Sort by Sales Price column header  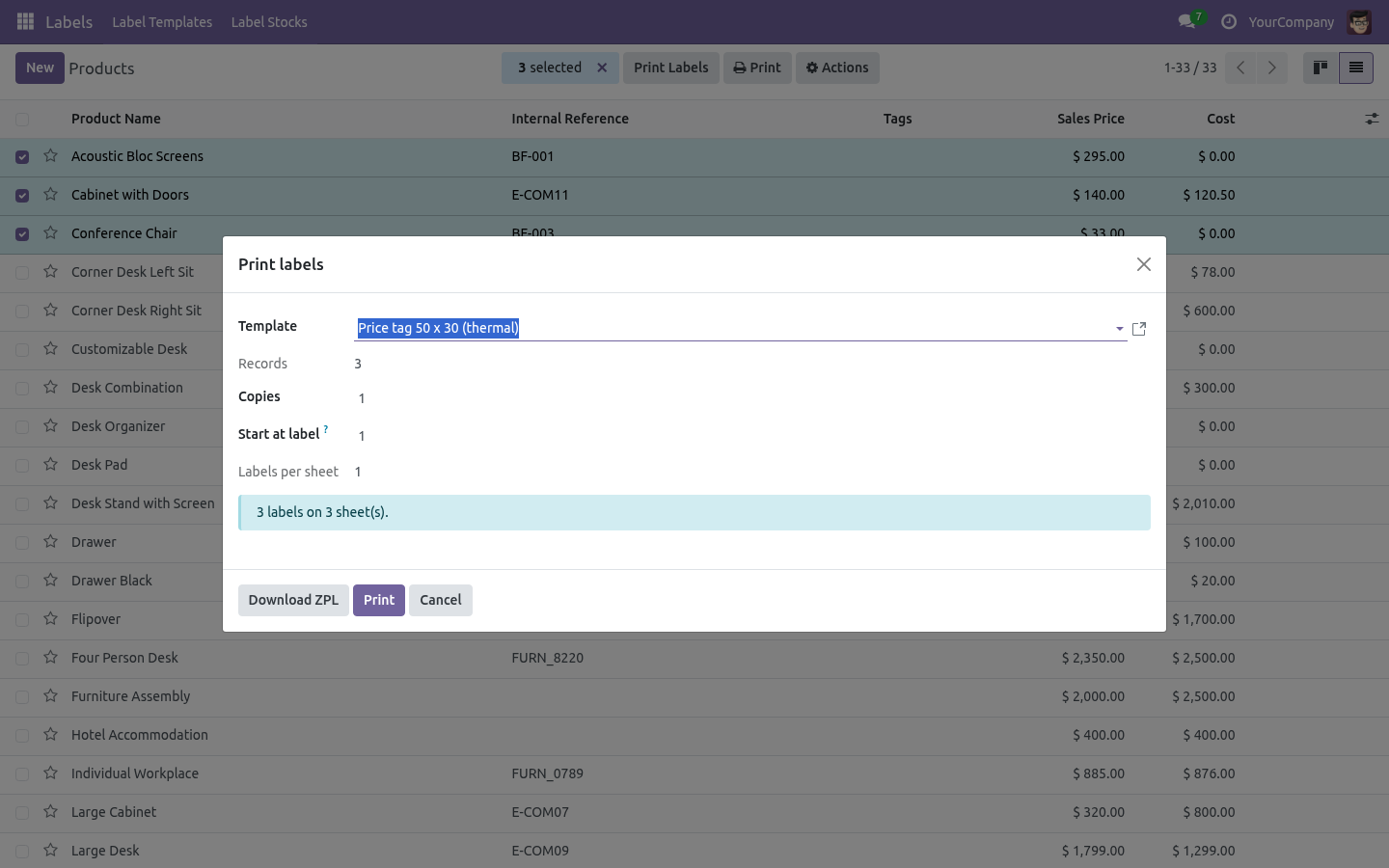click(1090, 119)
